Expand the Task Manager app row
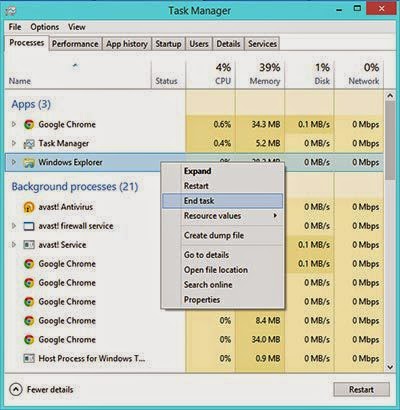The width and height of the screenshot is (400, 410). [14, 143]
